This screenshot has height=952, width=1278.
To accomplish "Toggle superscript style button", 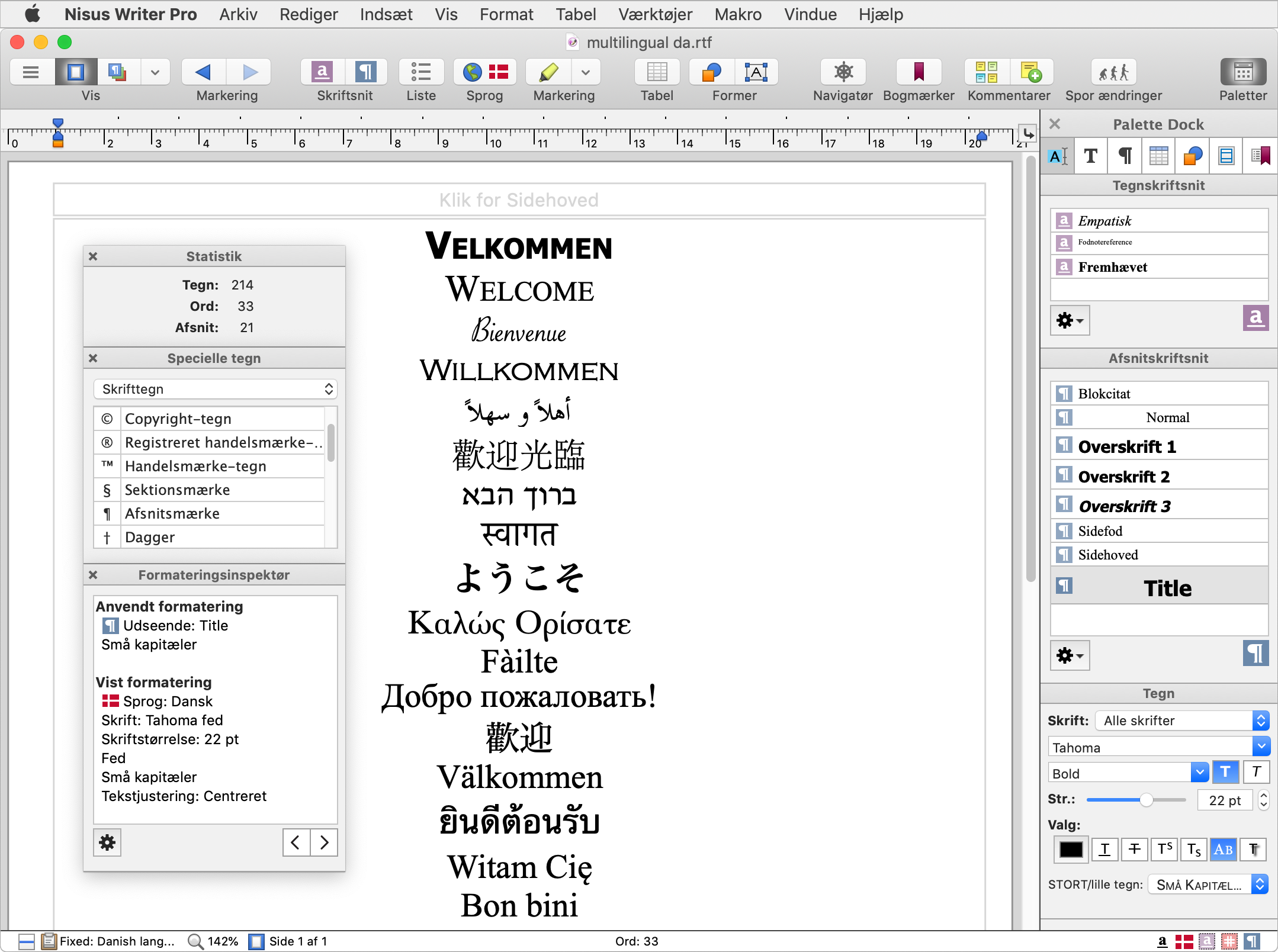I will [1164, 850].
